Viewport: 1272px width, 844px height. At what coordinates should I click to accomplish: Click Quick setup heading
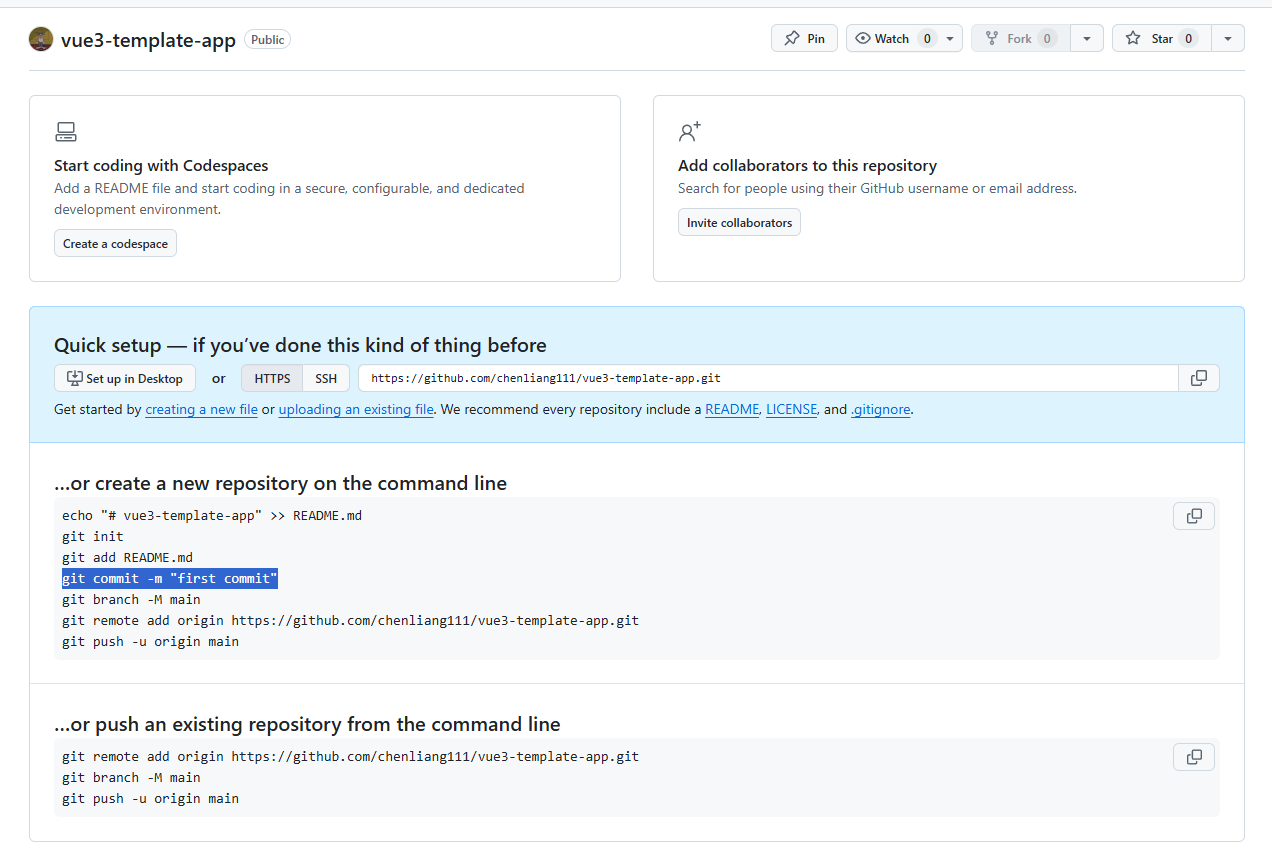click(300, 345)
